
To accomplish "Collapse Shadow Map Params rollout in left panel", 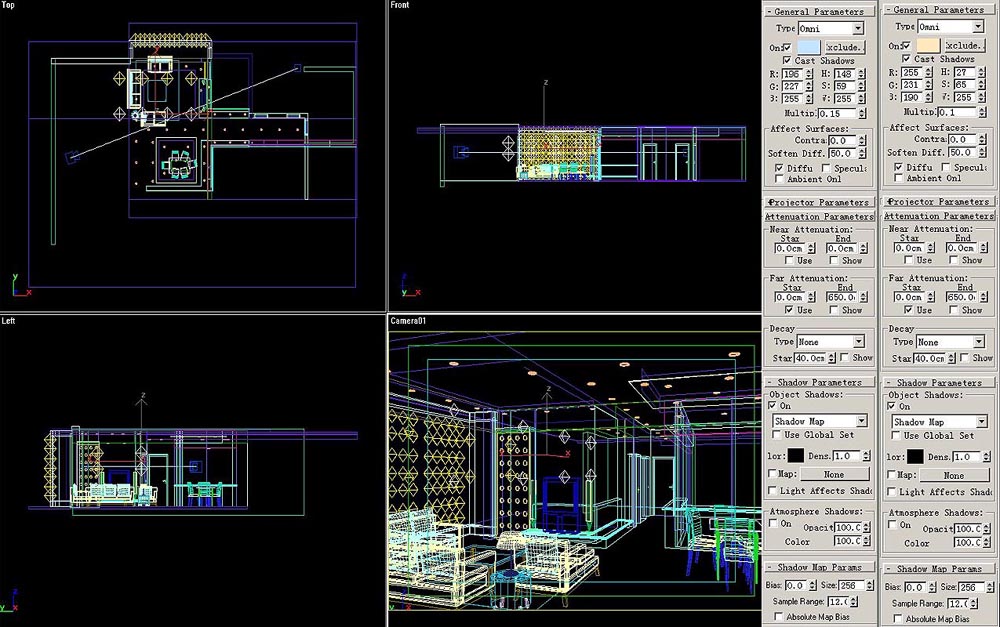I will coord(819,567).
